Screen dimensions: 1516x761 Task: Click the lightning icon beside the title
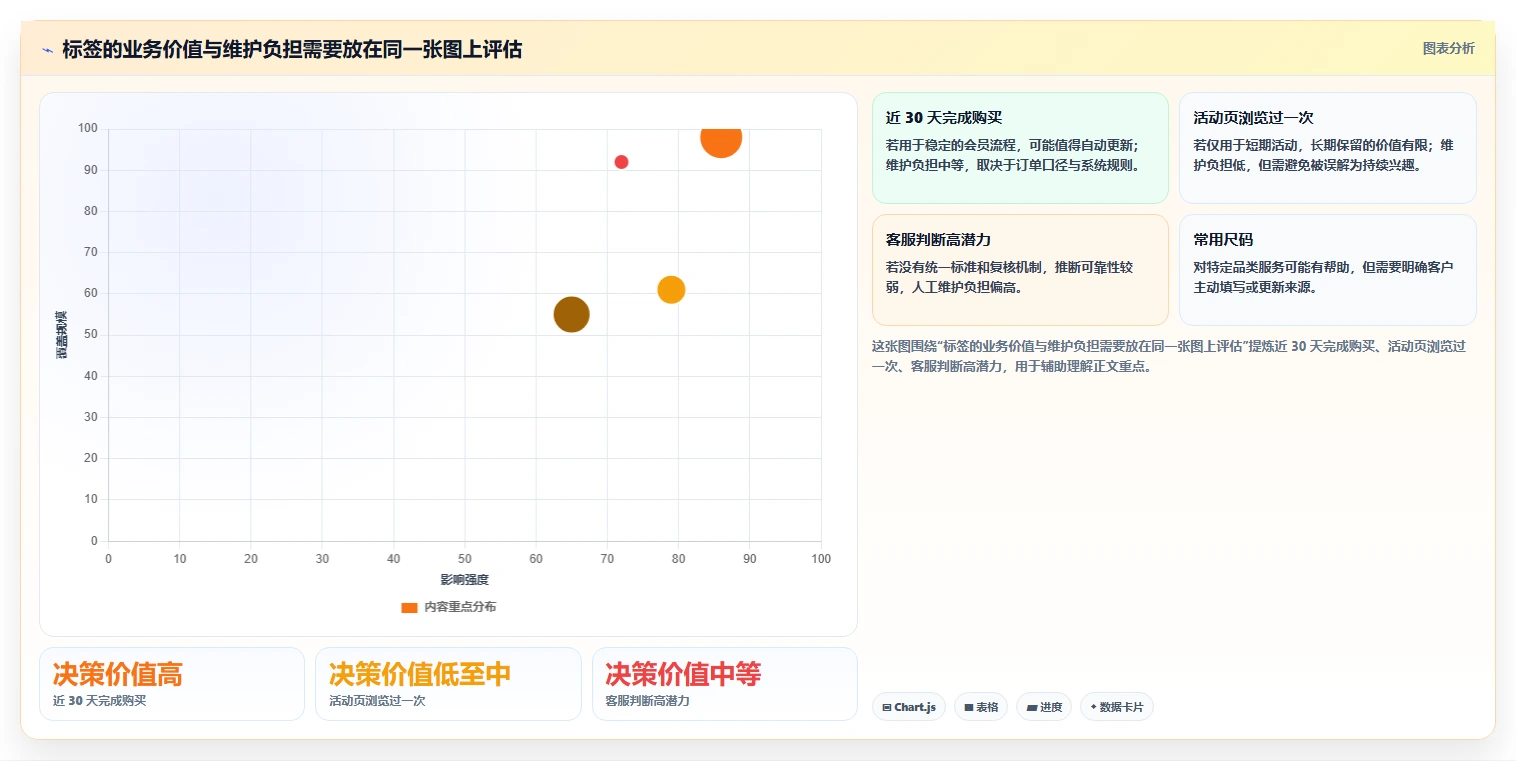point(47,50)
